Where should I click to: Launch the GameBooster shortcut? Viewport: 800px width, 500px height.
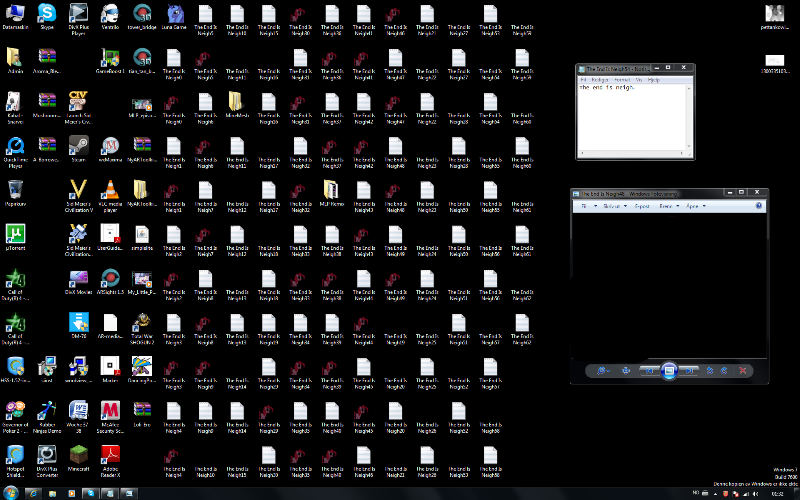point(110,61)
